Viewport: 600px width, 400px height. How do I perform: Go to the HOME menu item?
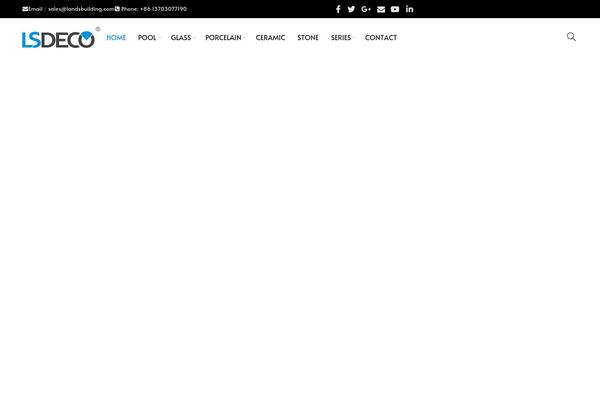(x=116, y=38)
